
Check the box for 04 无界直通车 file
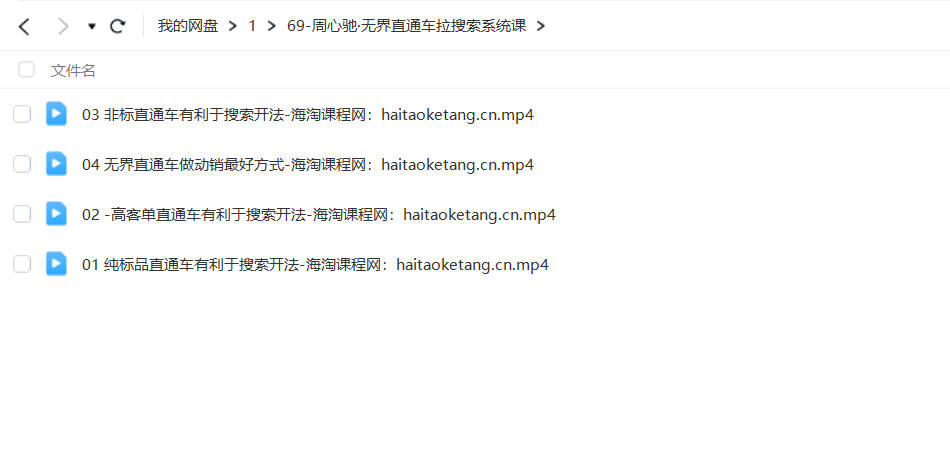(22, 164)
